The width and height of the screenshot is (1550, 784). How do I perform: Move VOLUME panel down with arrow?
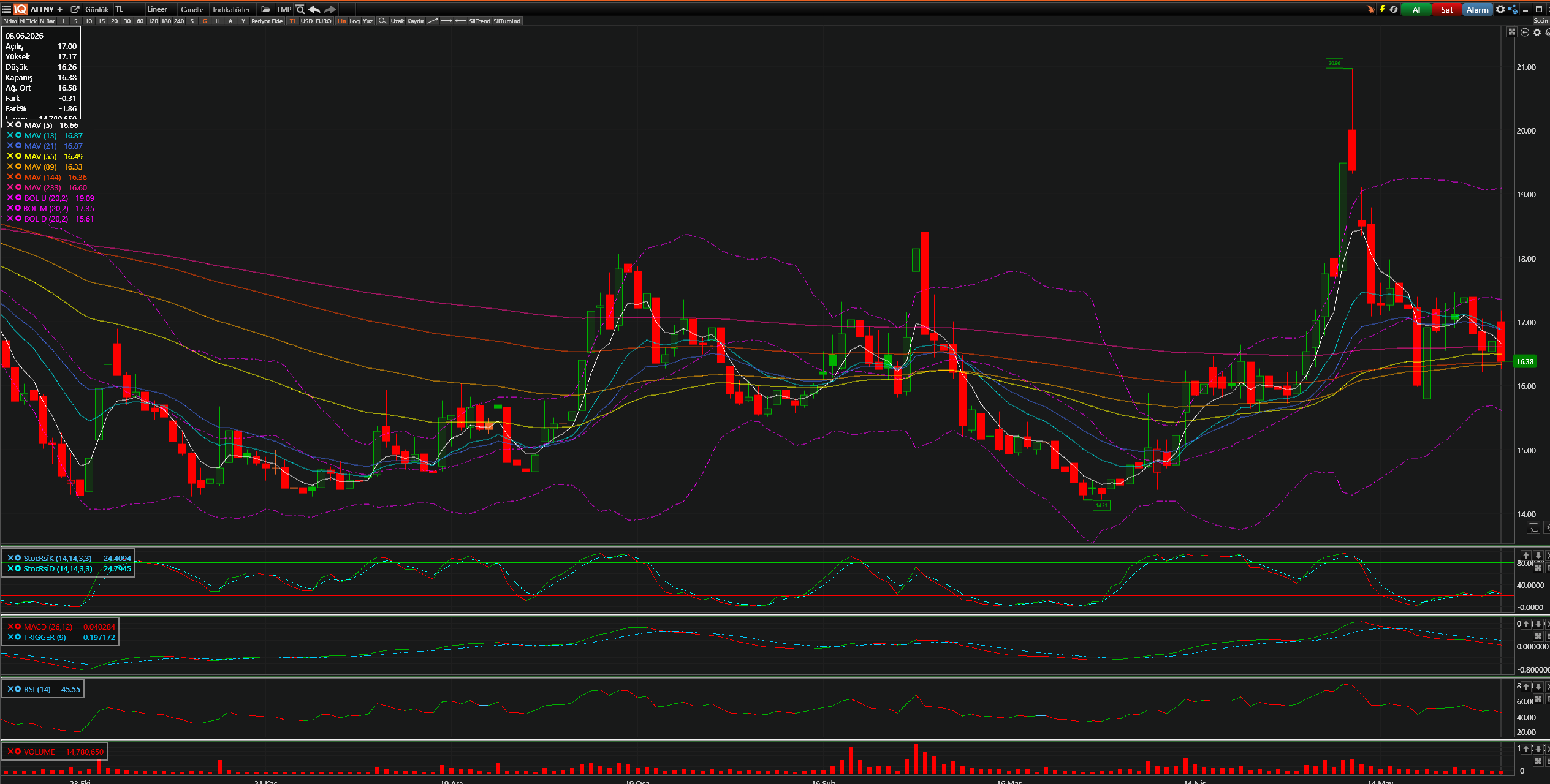[x=1538, y=749]
